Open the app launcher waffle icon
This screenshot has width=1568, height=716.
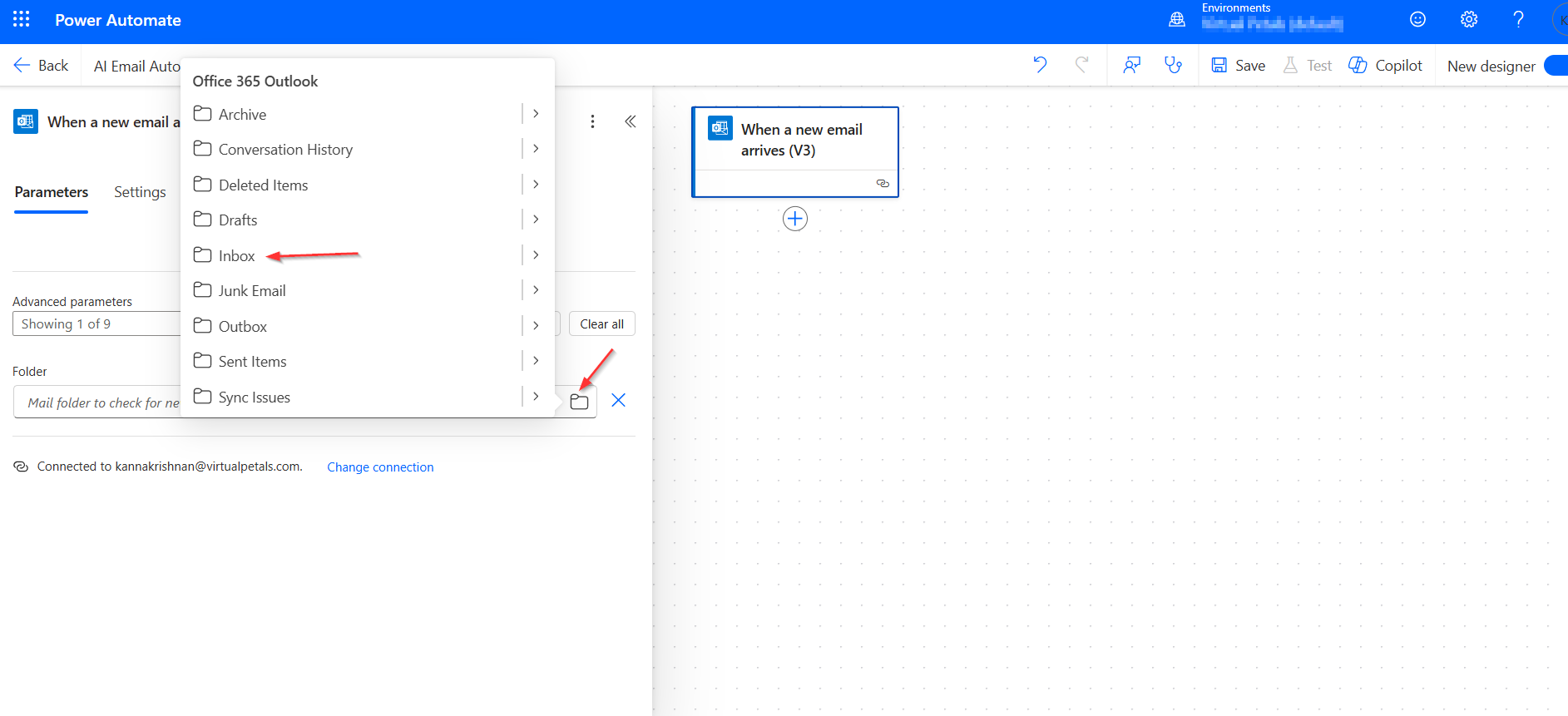(22, 19)
